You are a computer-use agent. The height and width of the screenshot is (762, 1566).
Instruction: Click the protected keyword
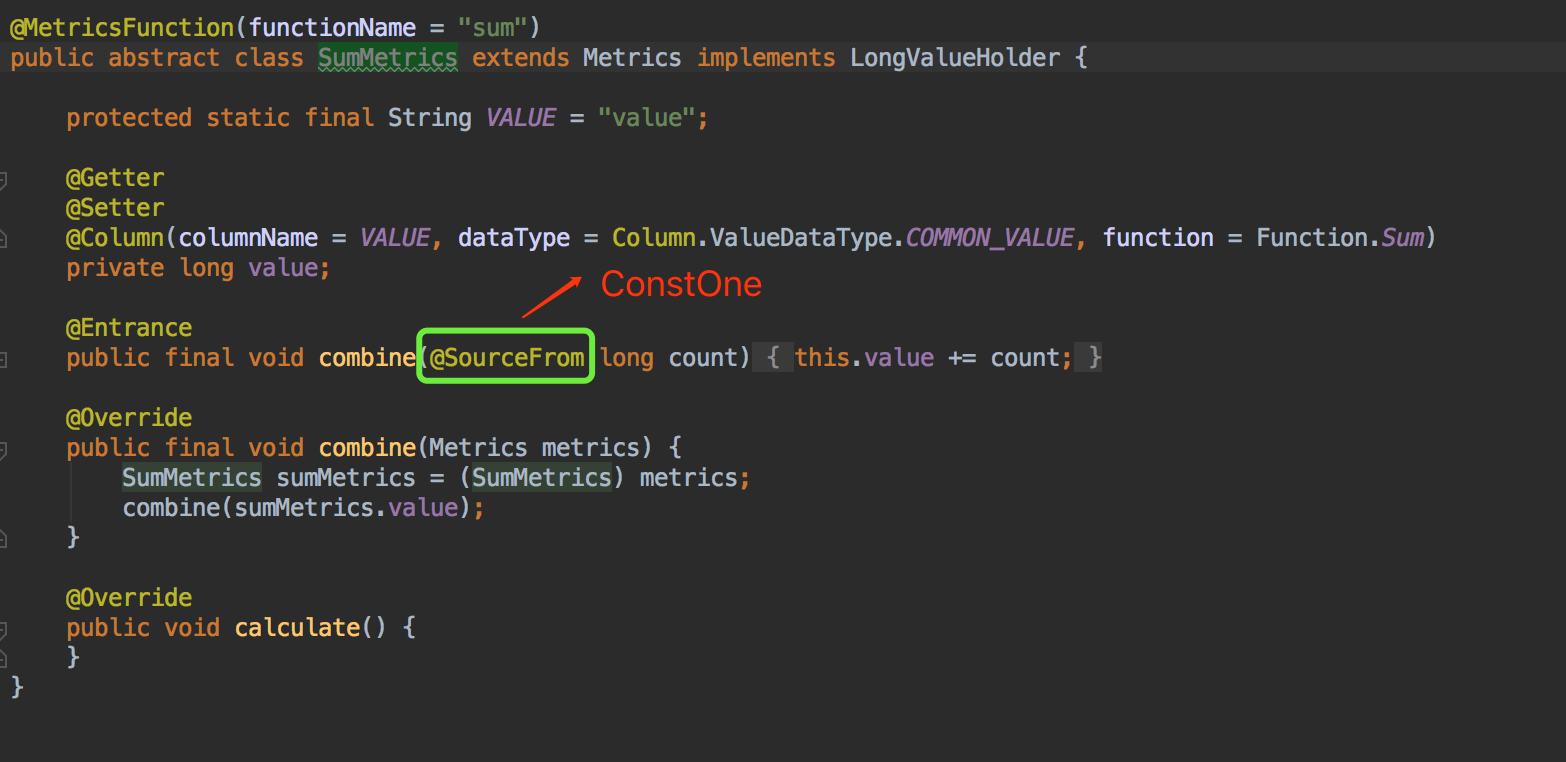click(129, 117)
